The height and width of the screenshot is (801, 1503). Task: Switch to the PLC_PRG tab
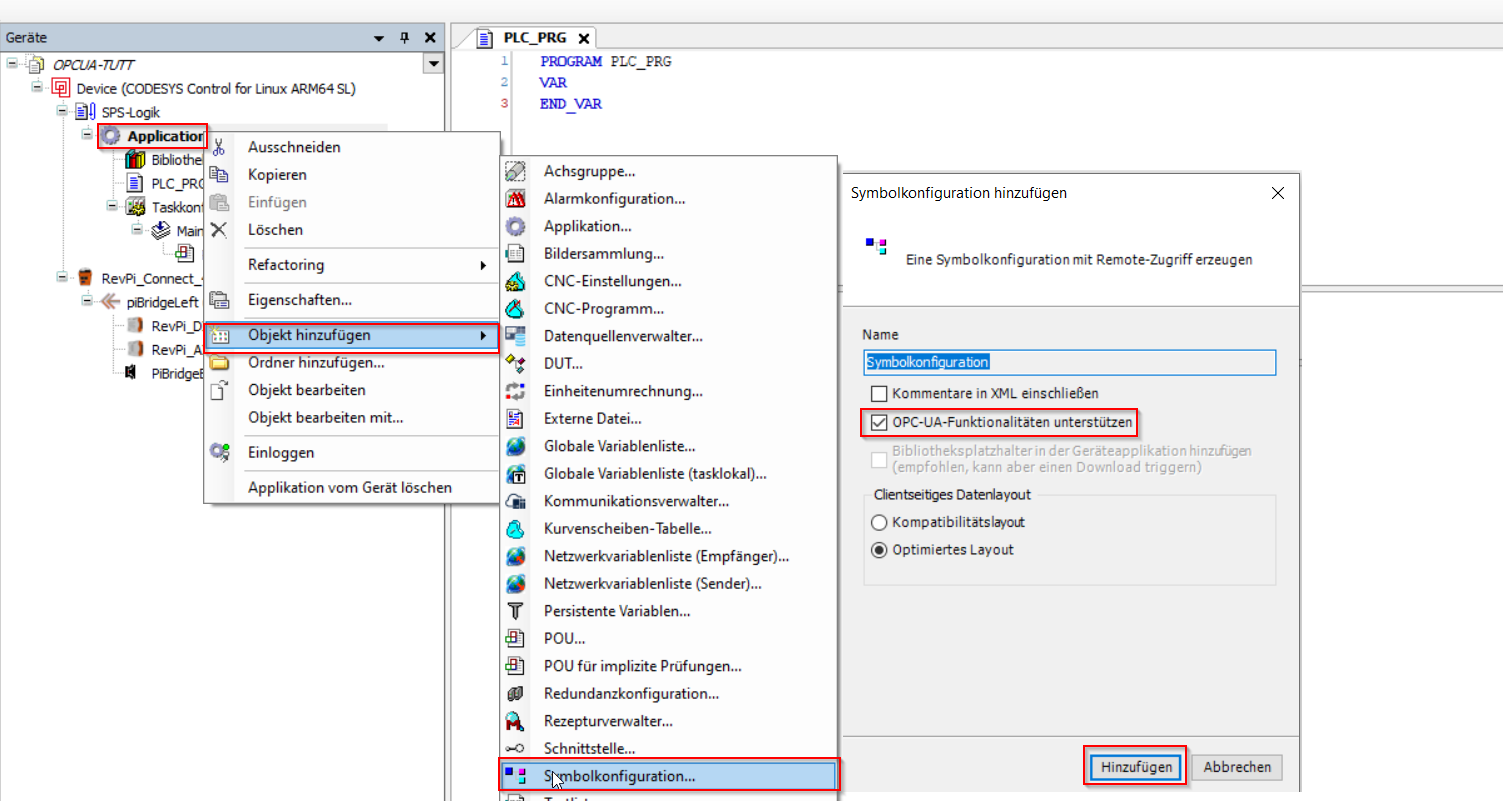coord(535,38)
